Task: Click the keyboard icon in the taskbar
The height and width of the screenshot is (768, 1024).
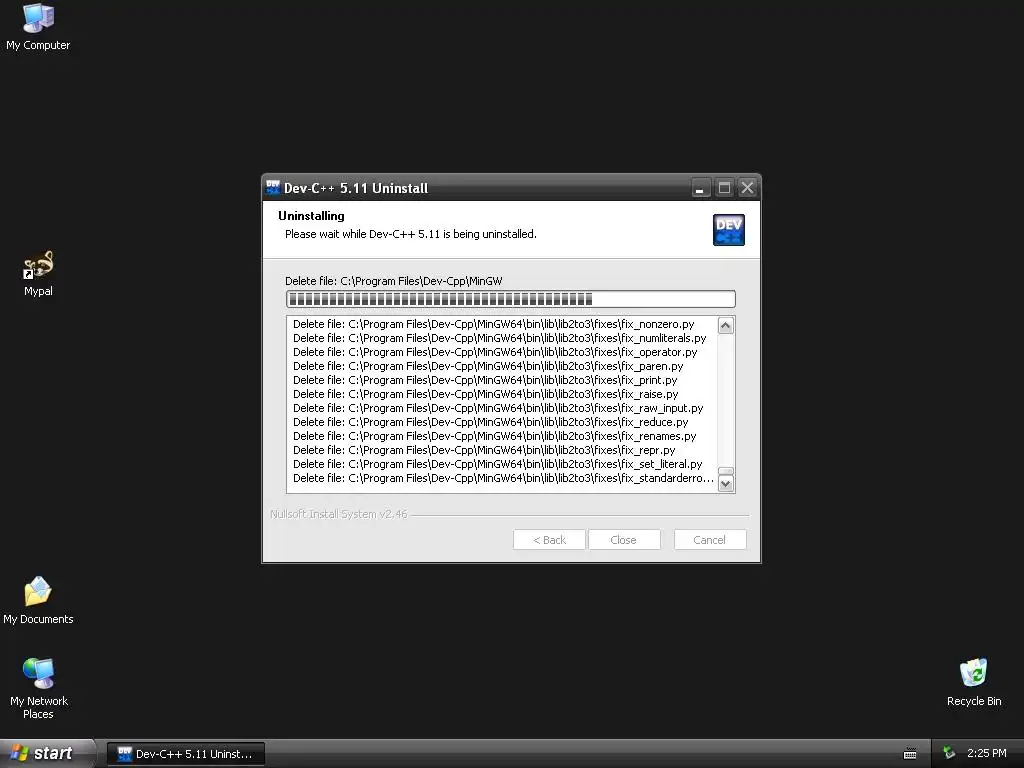Action: coord(910,754)
